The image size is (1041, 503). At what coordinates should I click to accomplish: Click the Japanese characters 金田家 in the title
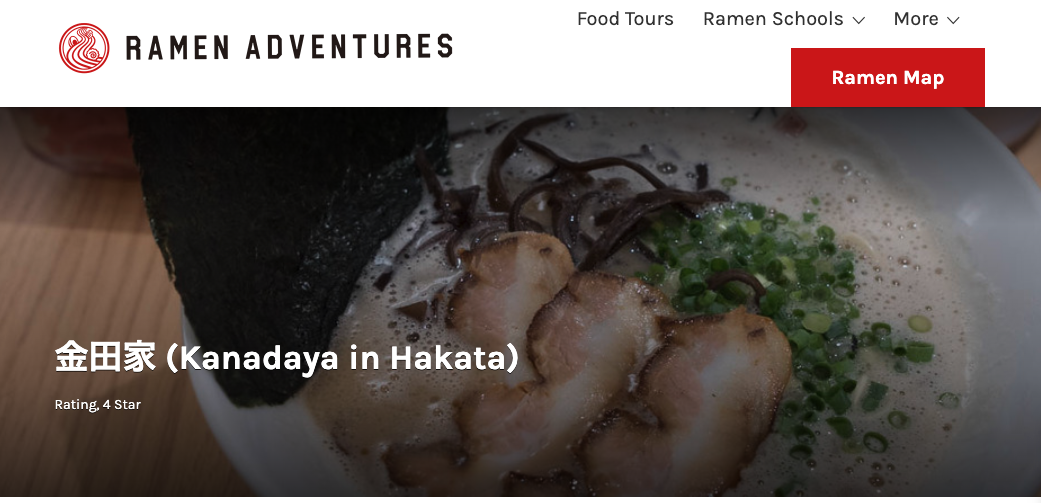pyautogui.click(x=105, y=357)
